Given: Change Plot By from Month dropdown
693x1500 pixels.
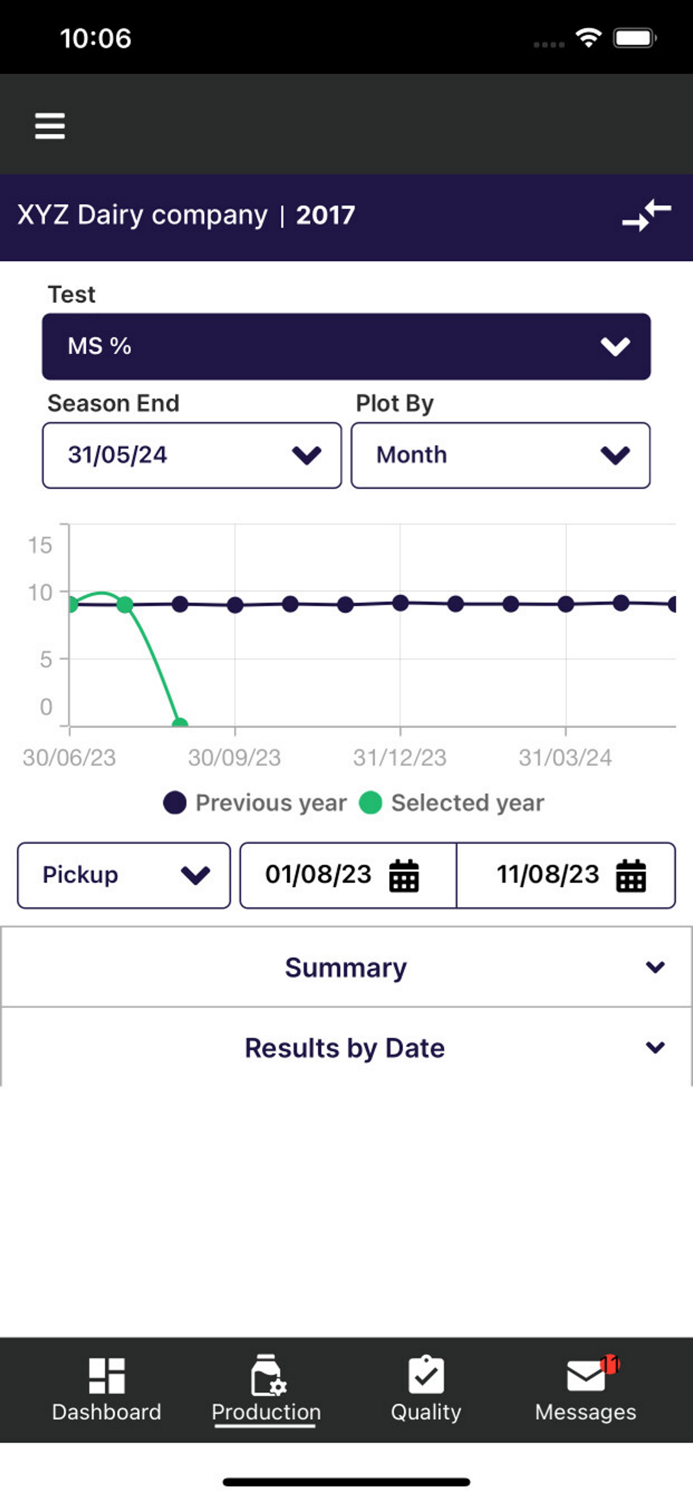Looking at the screenshot, I should pyautogui.click(x=501, y=455).
